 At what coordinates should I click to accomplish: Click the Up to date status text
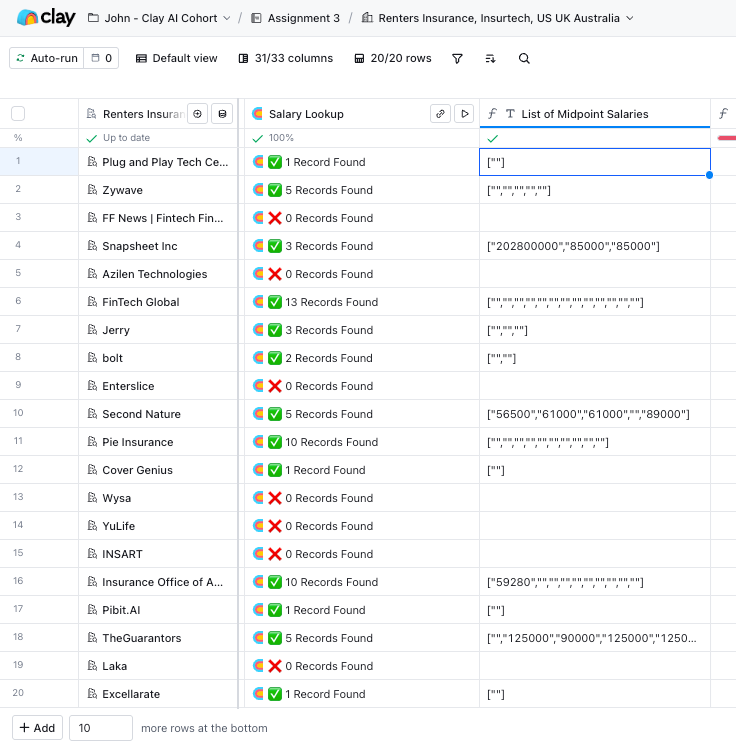126,138
